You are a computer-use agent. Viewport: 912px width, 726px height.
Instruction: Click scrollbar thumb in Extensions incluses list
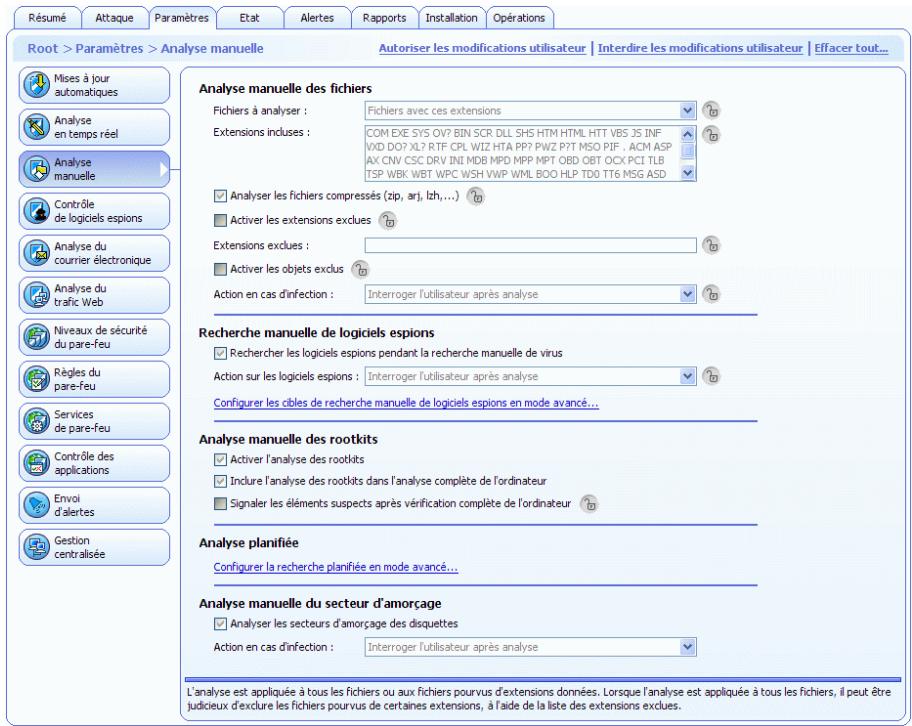point(687,151)
